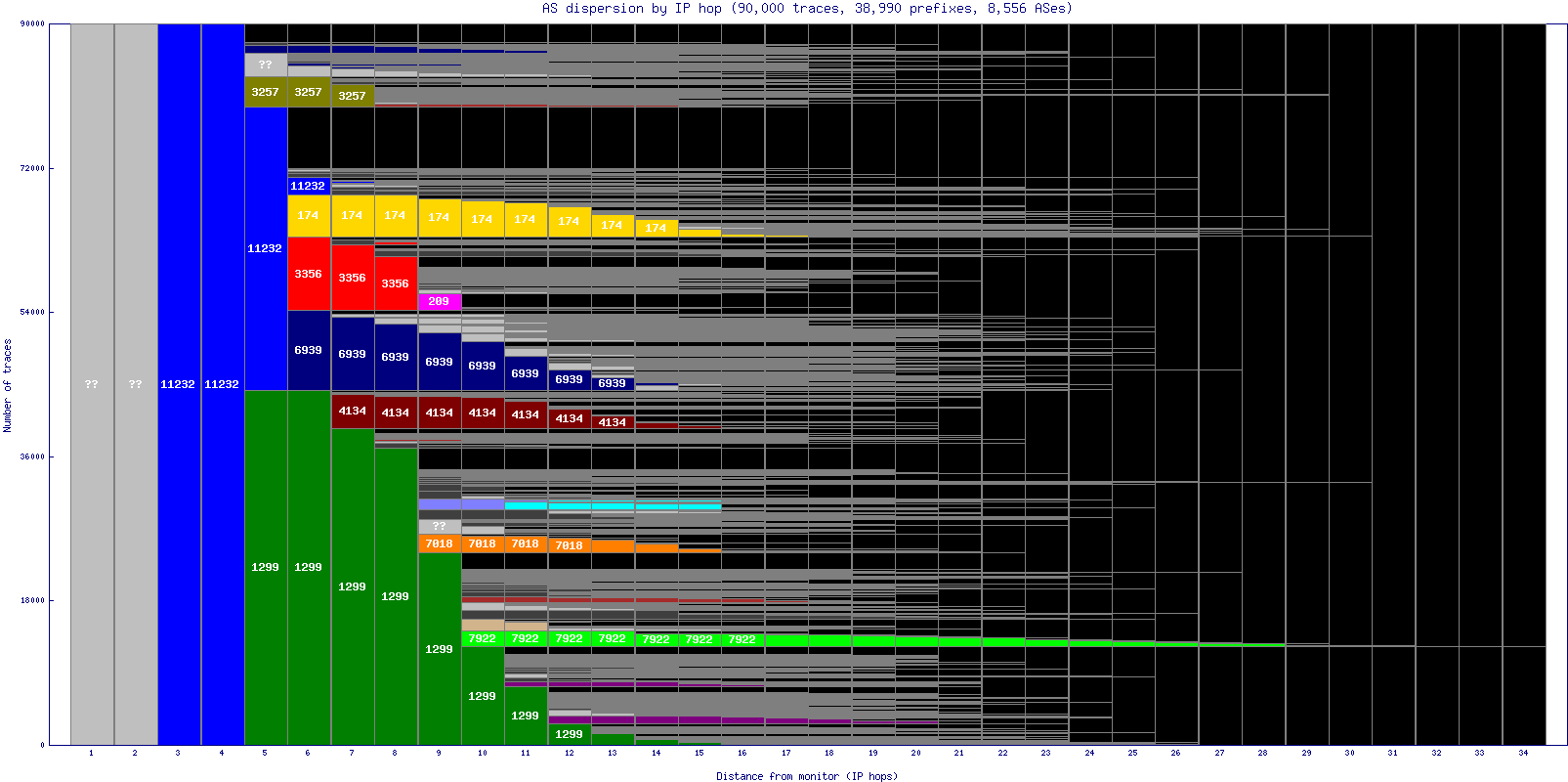
Task: Select the blue 11232 bar at hop 3
Action: (179, 384)
